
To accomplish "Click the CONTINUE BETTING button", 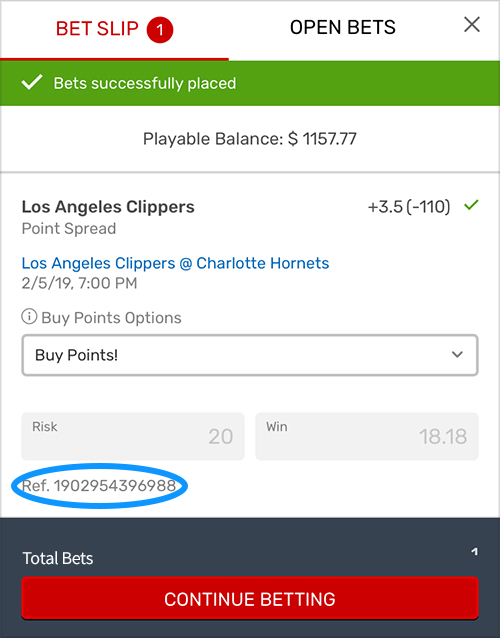I will (x=250, y=598).
